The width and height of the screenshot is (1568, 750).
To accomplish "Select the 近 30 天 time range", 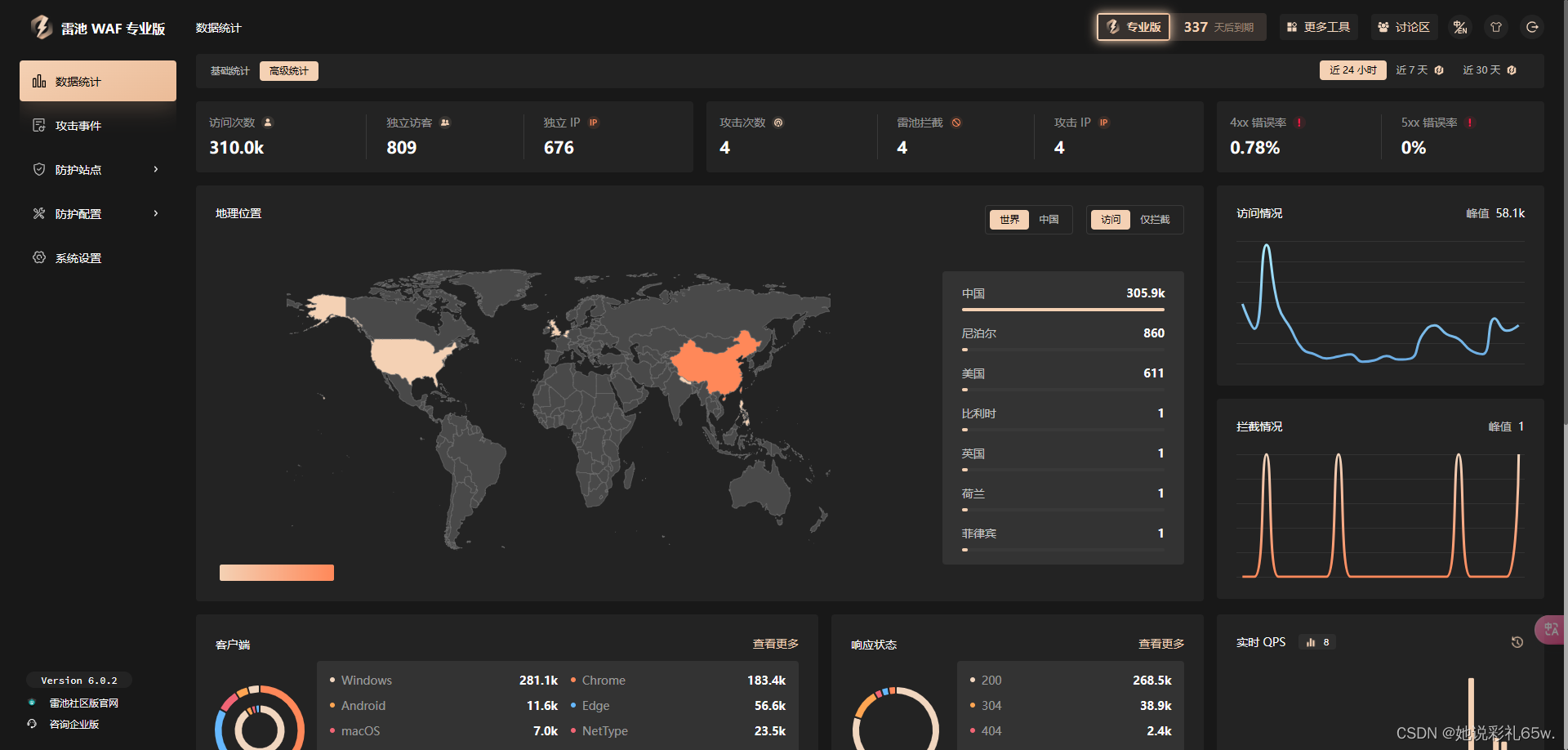I will pyautogui.click(x=1489, y=70).
